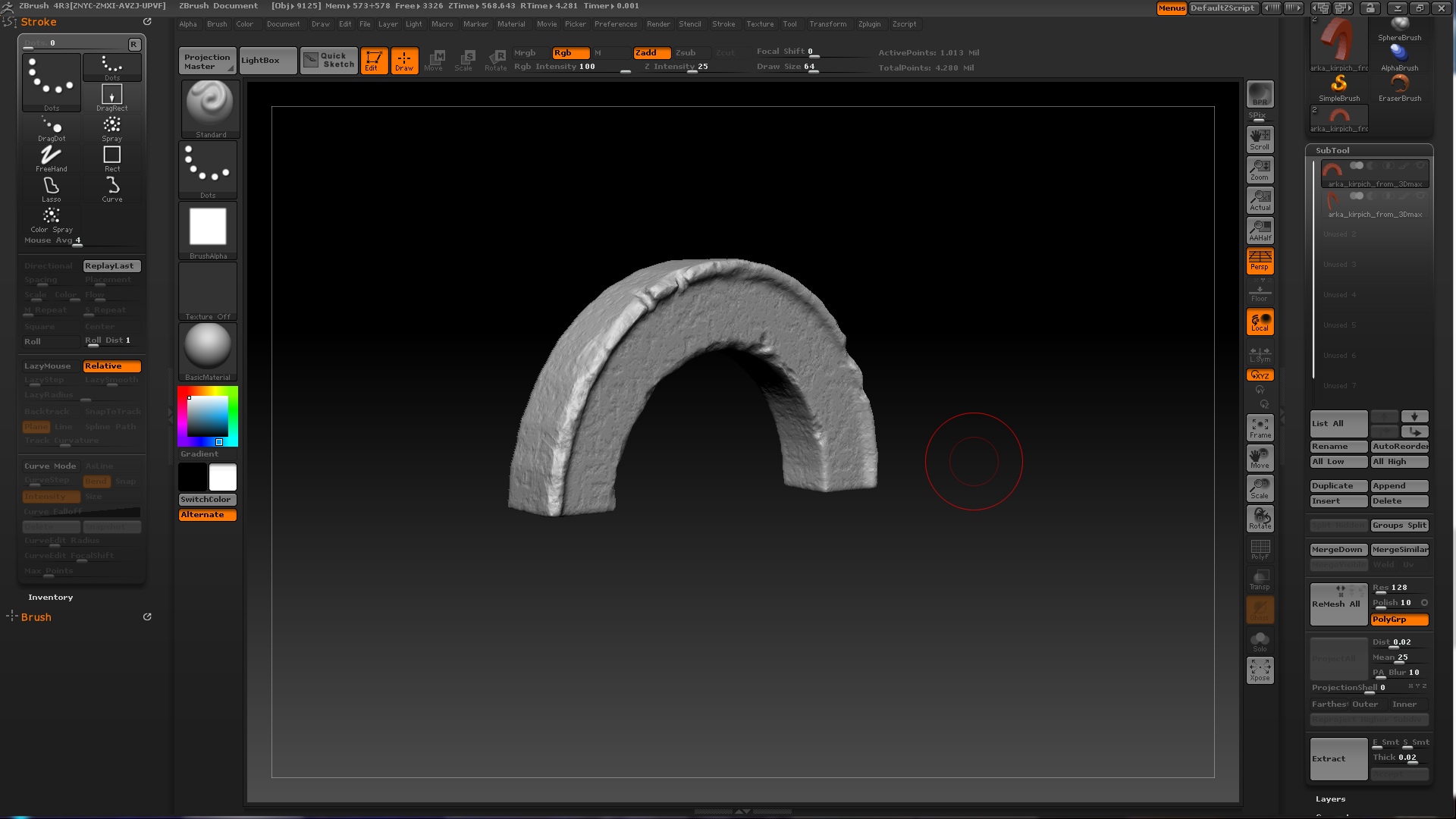Expand the Brush palette section
Image resolution: width=1456 pixels, height=819 pixels.
36,617
